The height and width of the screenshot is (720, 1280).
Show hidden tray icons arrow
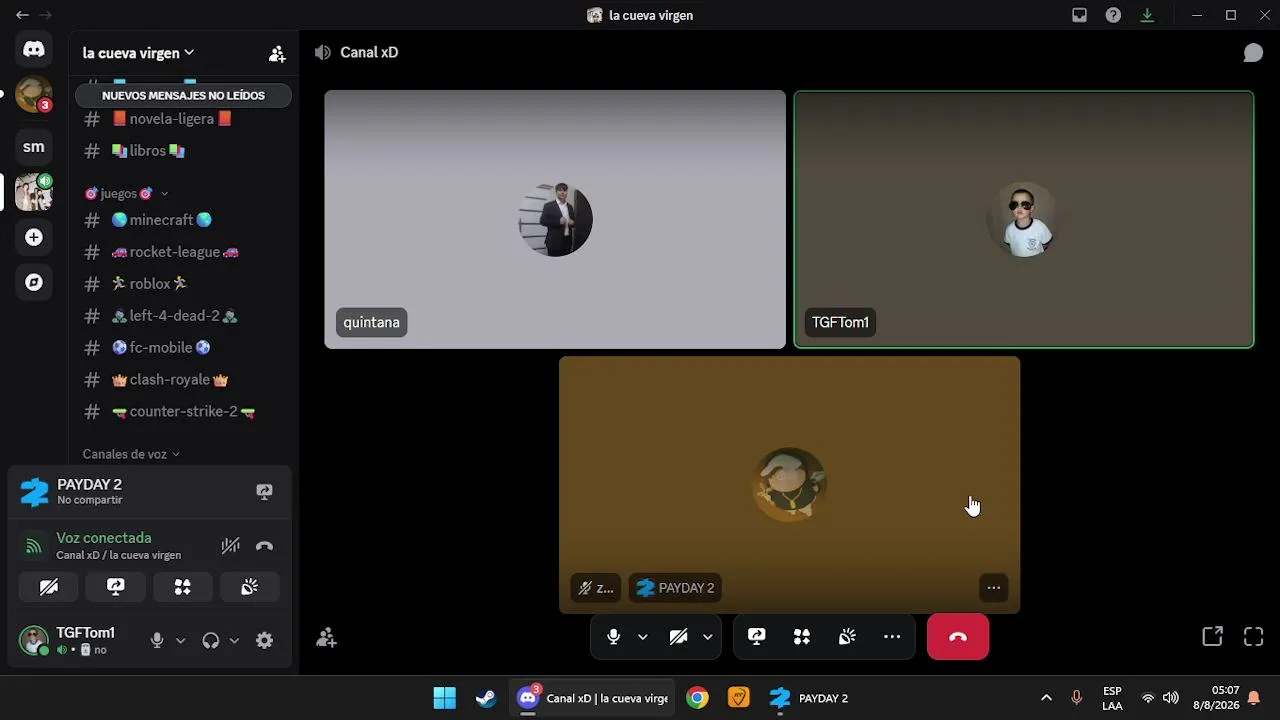click(1046, 698)
